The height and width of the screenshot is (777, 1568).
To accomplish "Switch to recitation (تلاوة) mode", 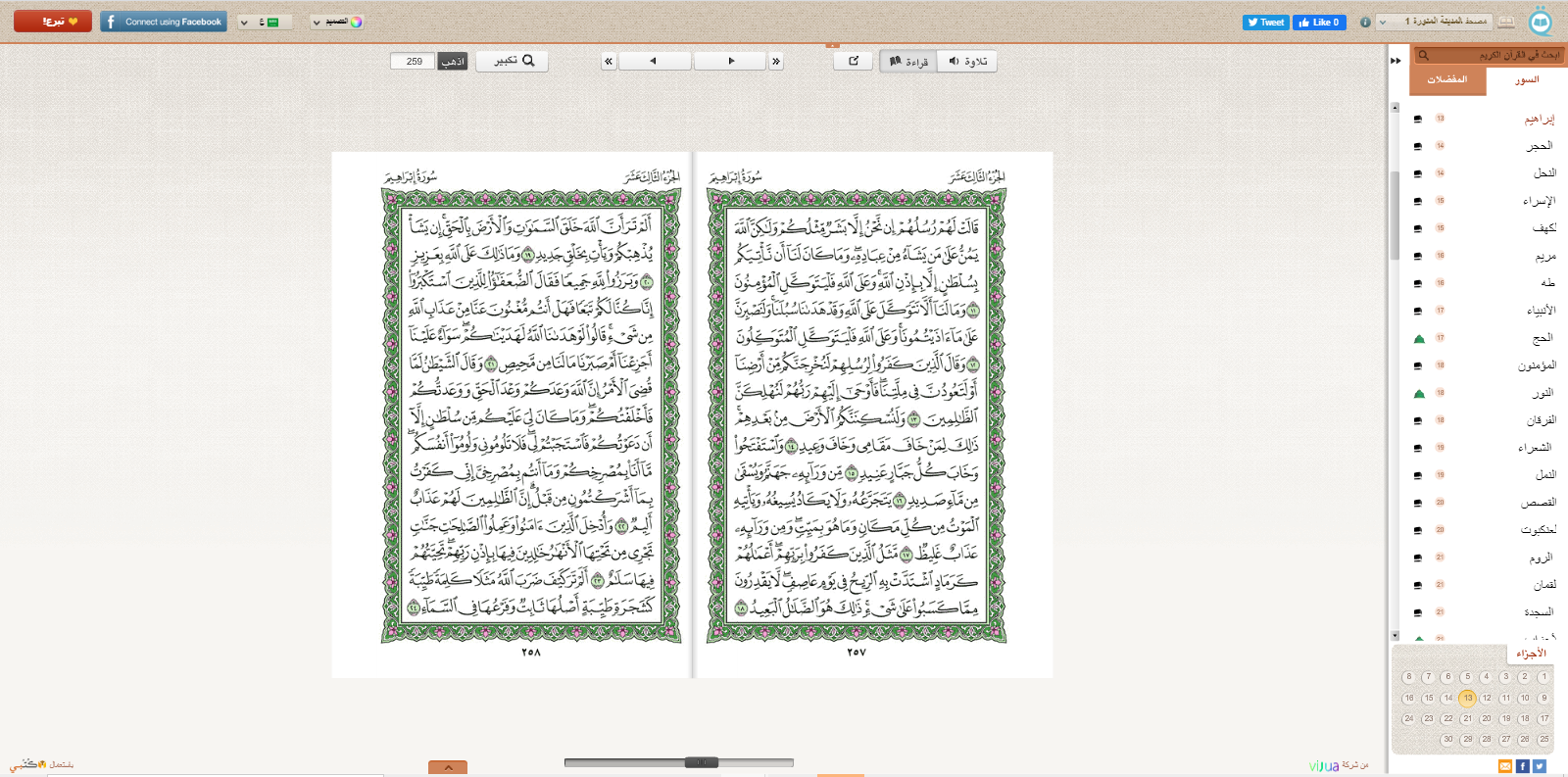I will [x=967, y=61].
